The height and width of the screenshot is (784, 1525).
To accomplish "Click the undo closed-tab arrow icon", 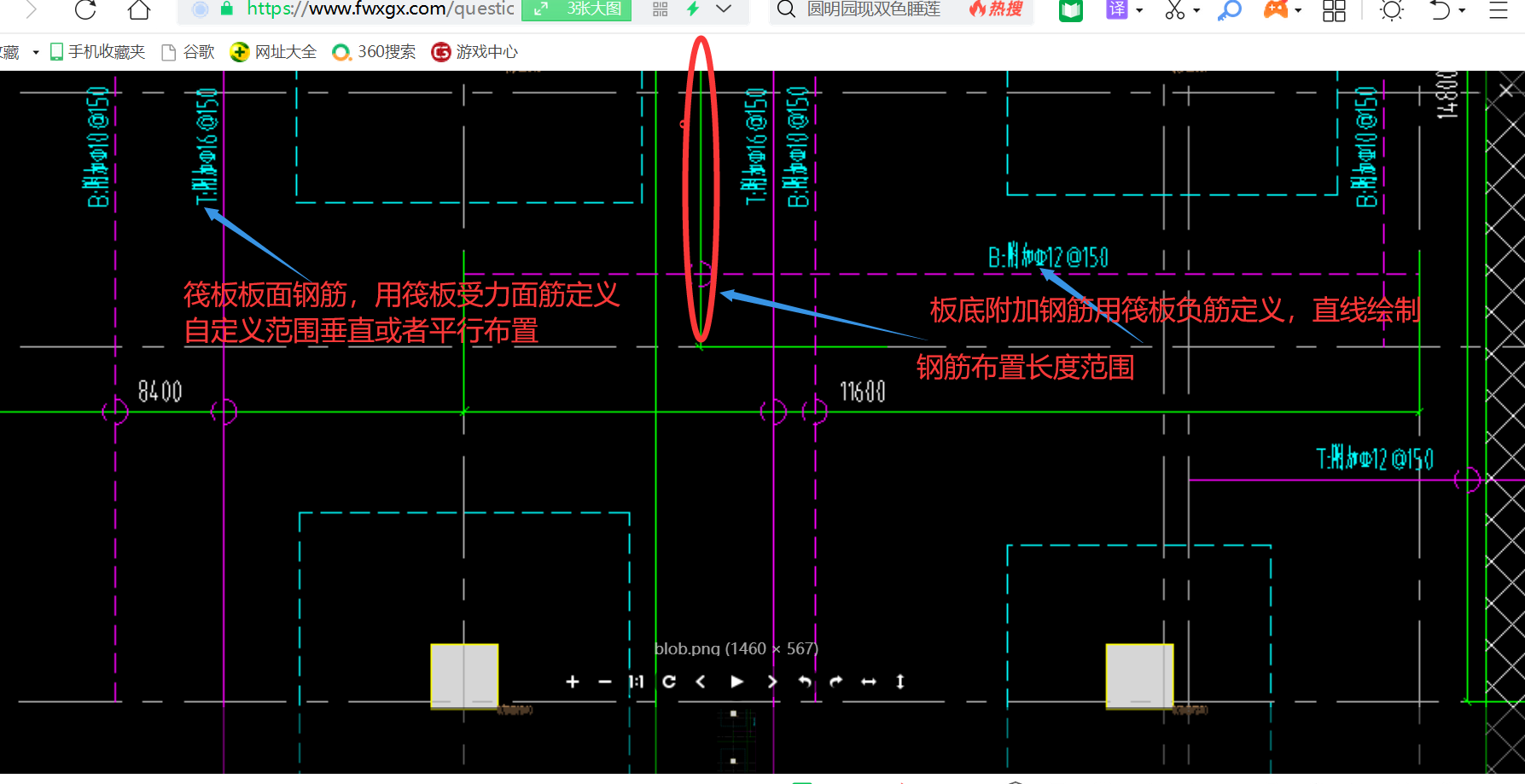I will pyautogui.click(x=1440, y=9).
